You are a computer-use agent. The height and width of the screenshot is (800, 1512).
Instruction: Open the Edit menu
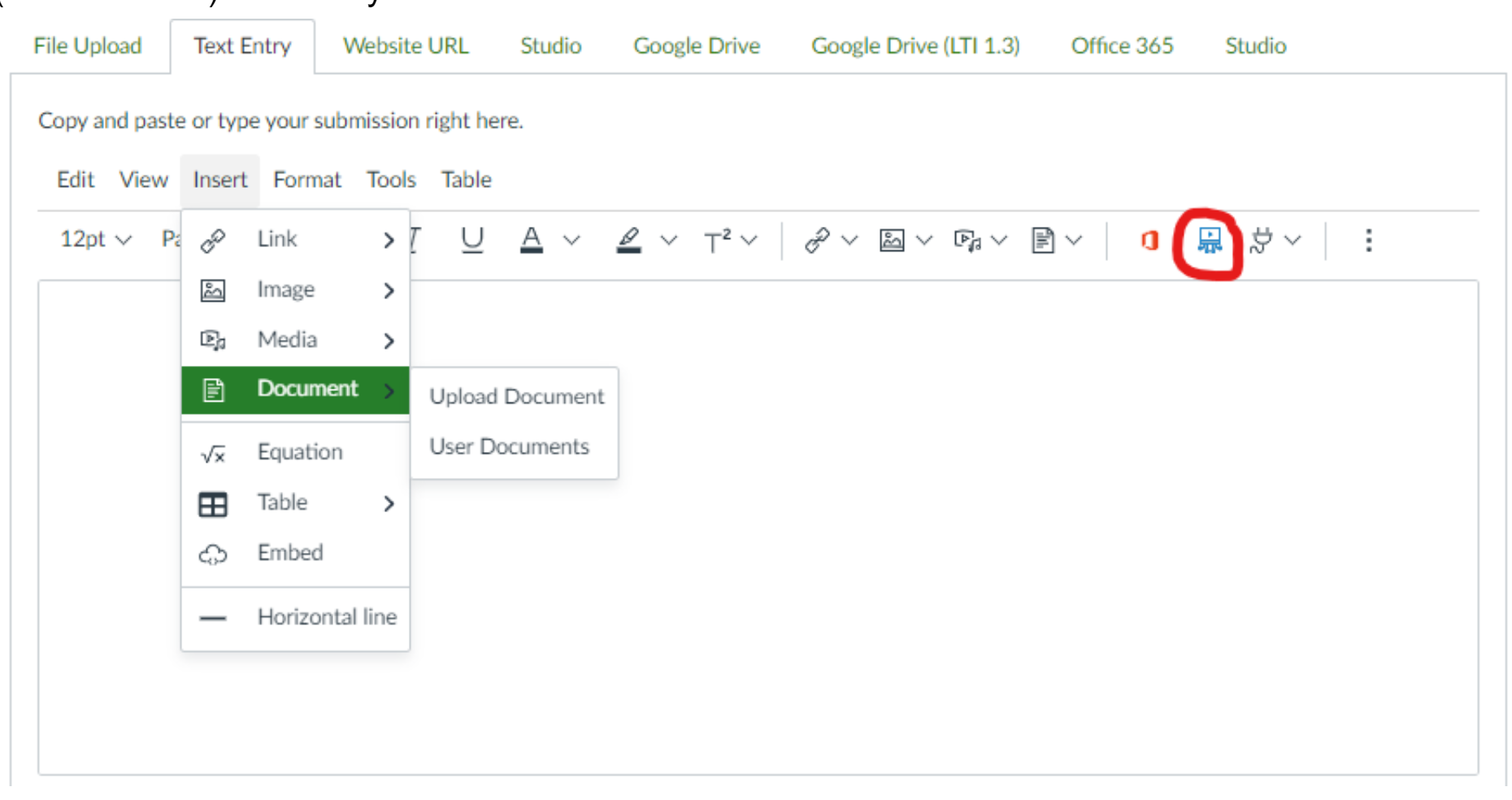coord(76,180)
